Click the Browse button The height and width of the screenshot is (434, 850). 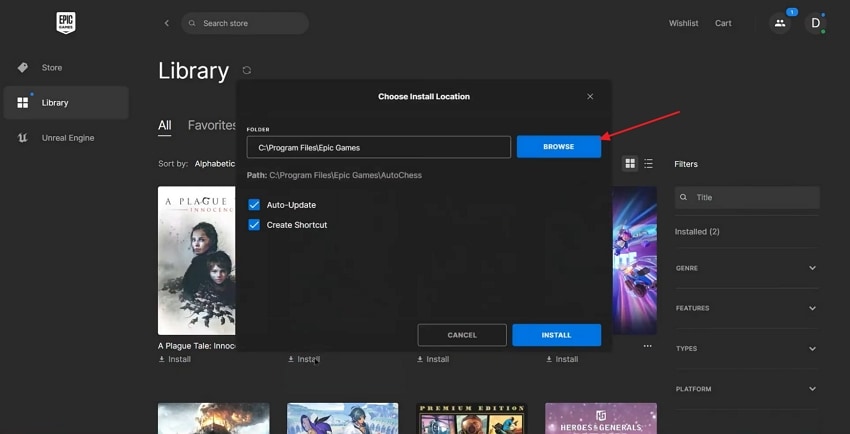(x=558, y=147)
